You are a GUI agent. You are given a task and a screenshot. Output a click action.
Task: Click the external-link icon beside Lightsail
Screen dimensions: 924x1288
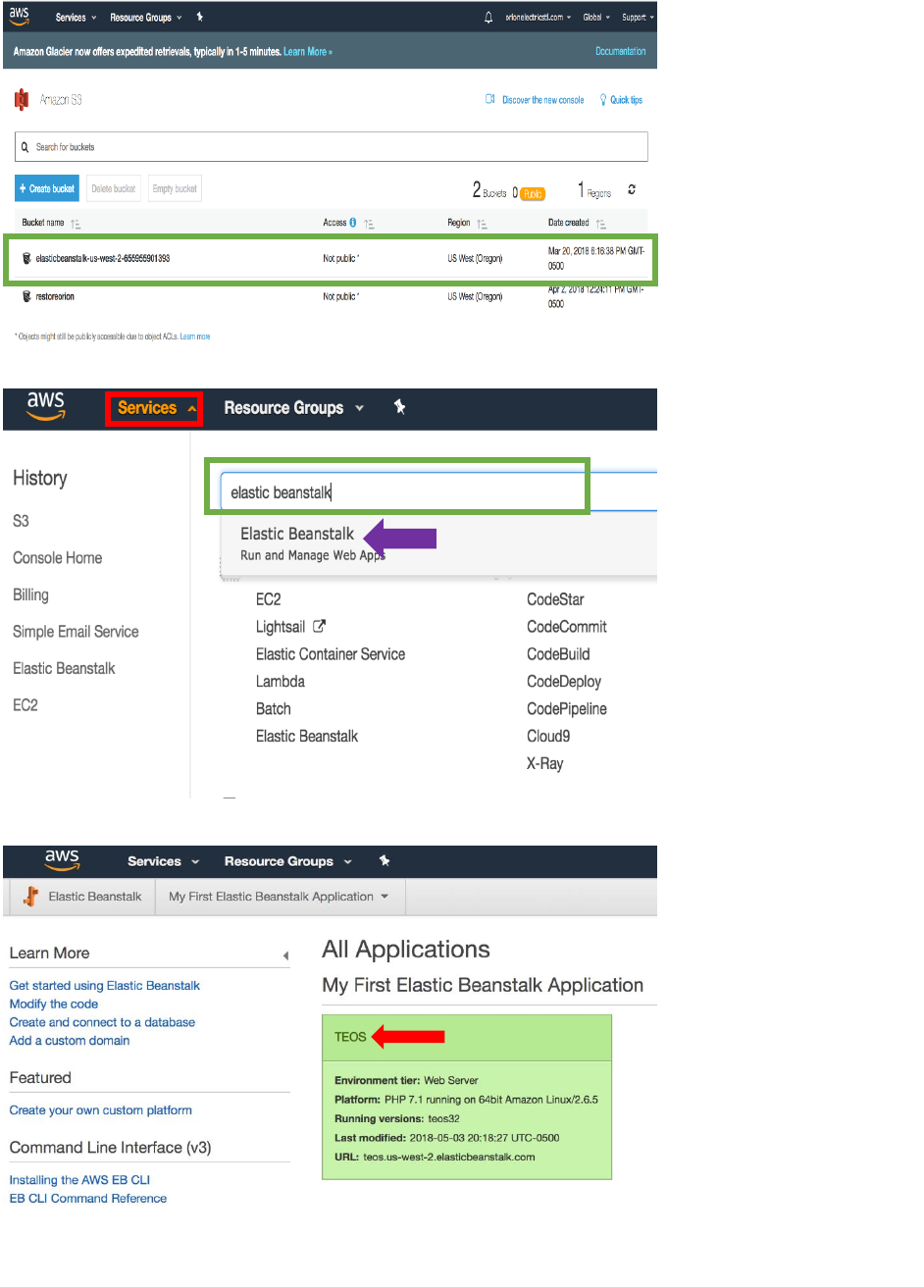[318, 626]
